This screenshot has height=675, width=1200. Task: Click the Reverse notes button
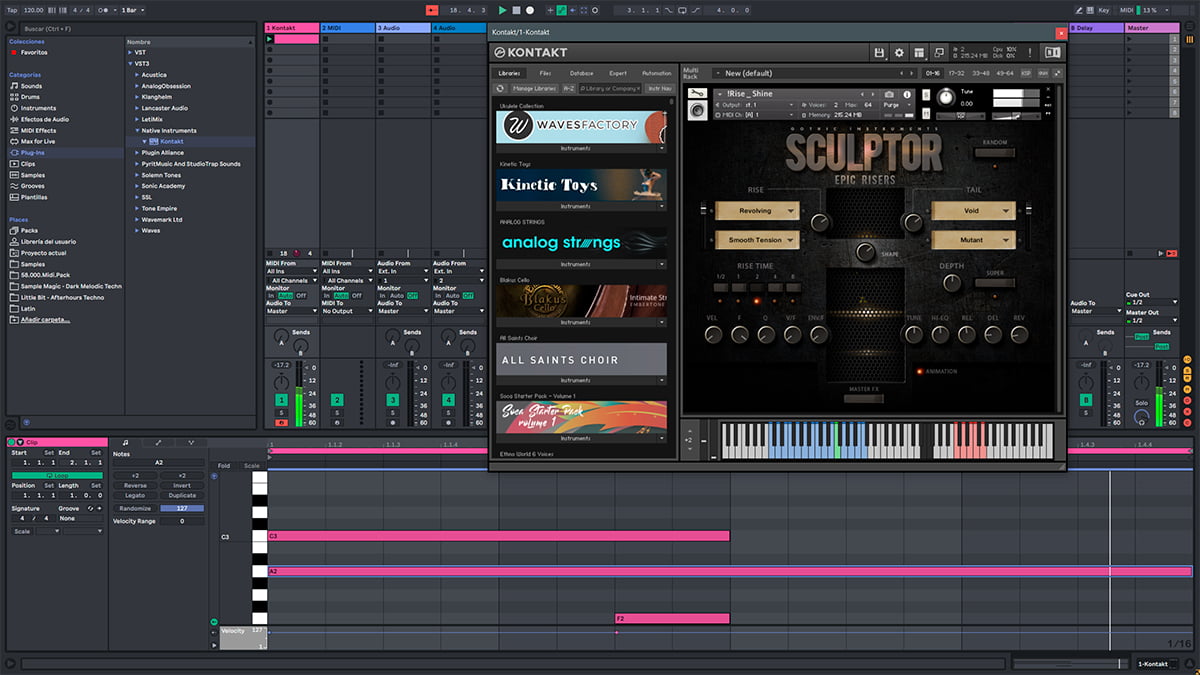135,485
